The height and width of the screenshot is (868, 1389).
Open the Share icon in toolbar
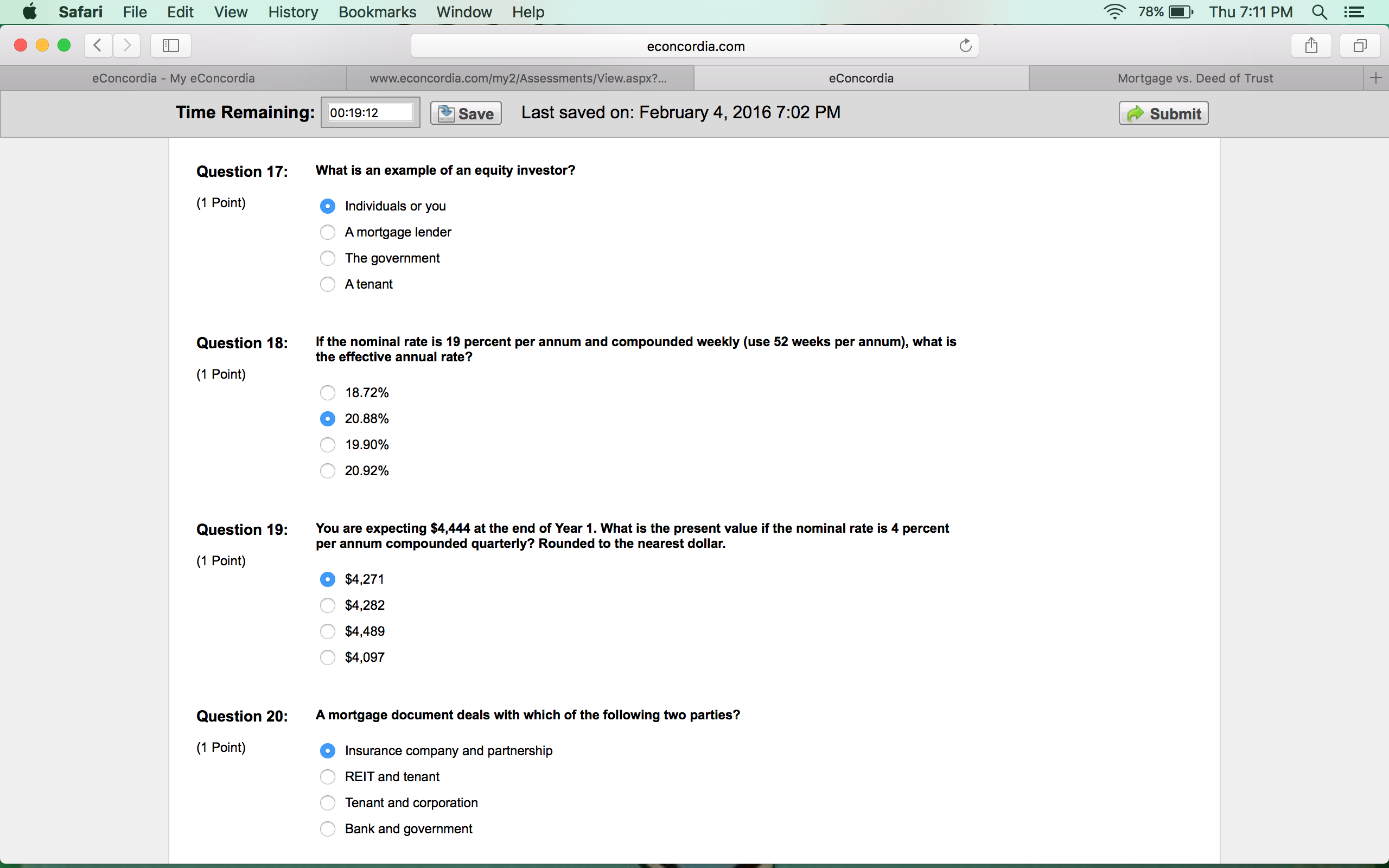[x=1311, y=46]
